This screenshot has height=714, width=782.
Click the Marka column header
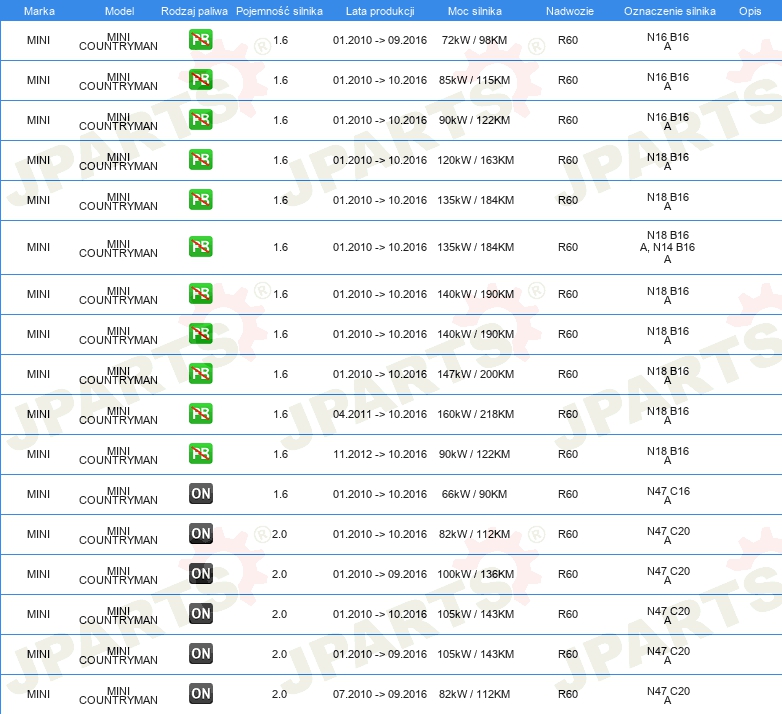pos(39,11)
